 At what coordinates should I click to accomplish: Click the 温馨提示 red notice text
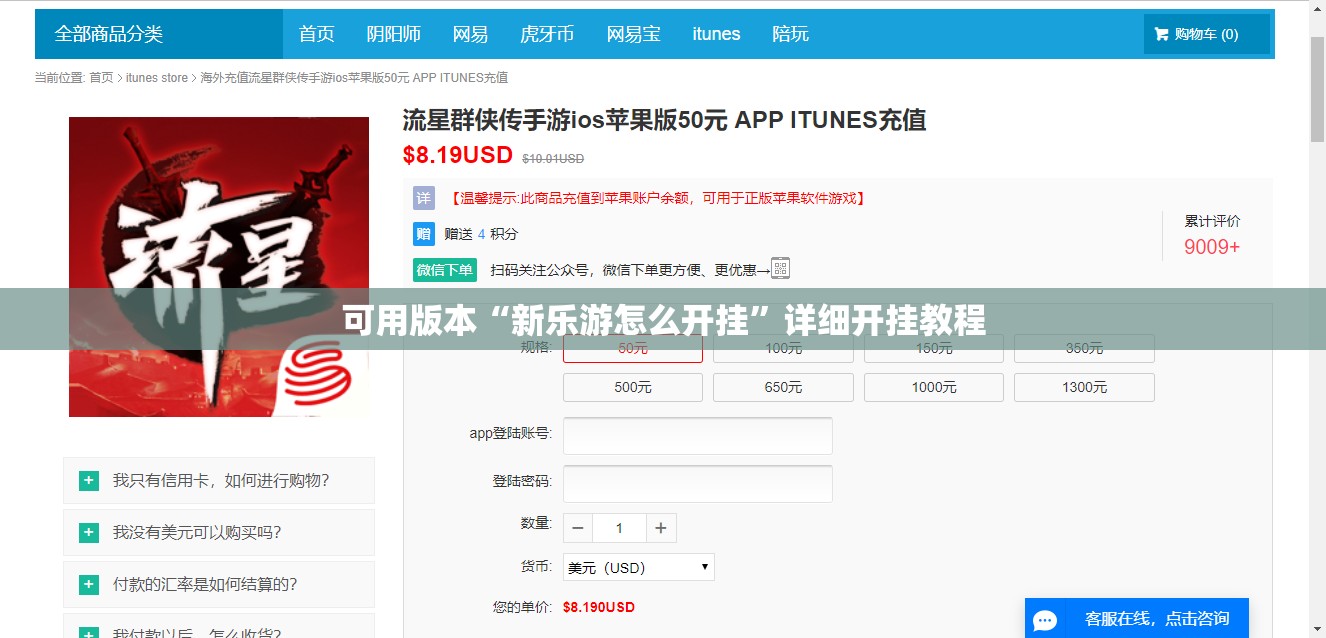point(657,198)
